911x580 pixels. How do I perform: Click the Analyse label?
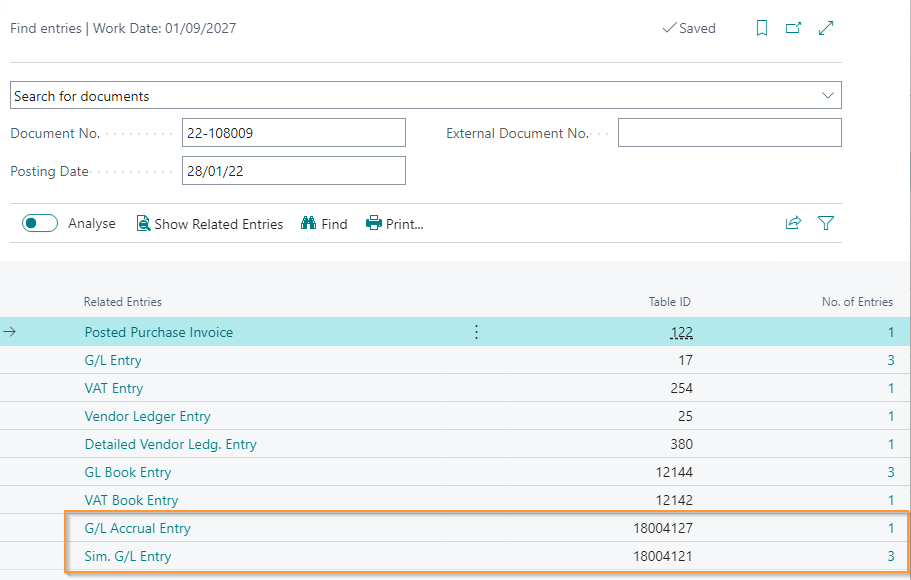(x=92, y=224)
